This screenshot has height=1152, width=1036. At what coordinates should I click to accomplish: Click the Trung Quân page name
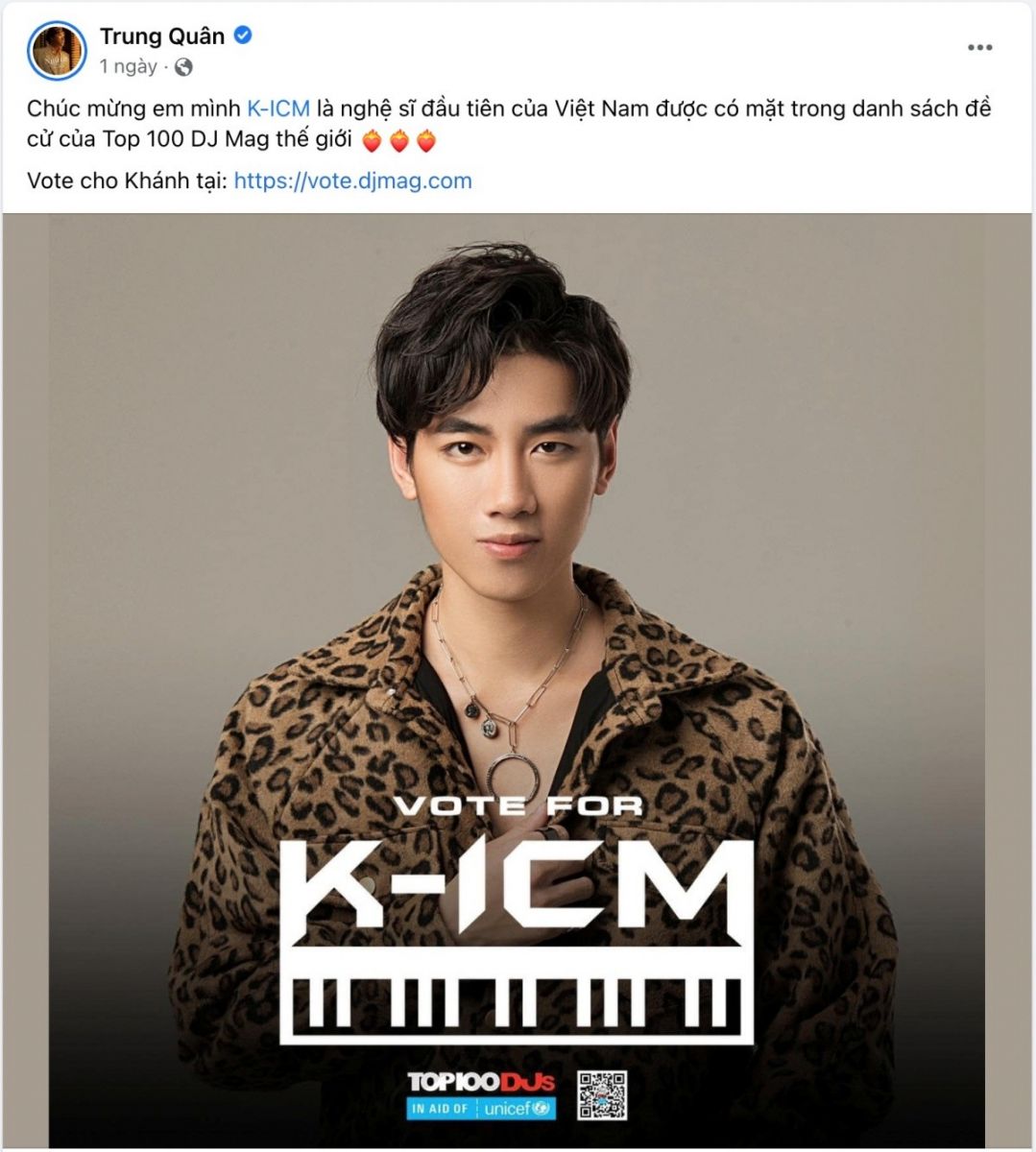point(162,36)
